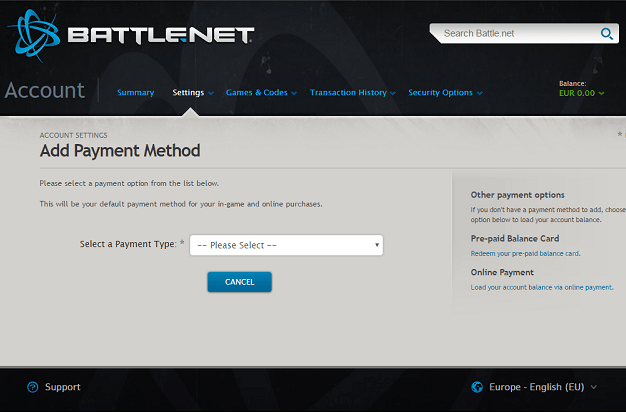Click the CANCEL button
This screenshot has height=412, width=626.
(x=240, y=282)
